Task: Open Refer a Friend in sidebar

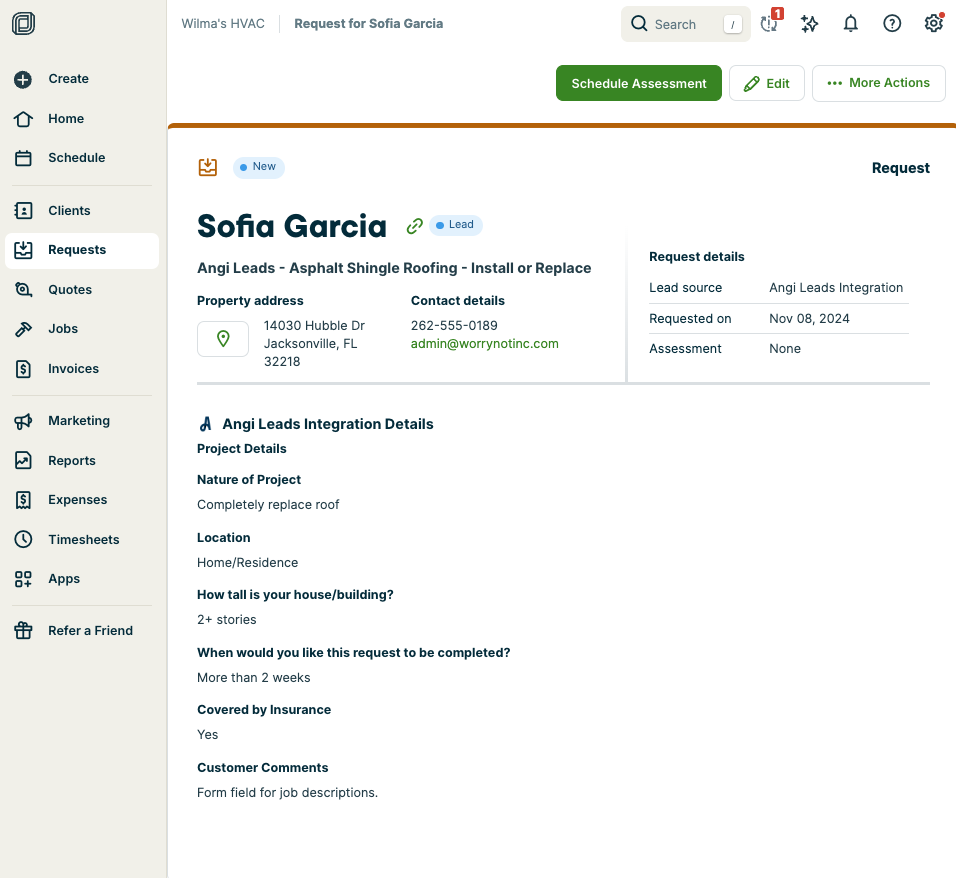Action: tap(90, 631)
